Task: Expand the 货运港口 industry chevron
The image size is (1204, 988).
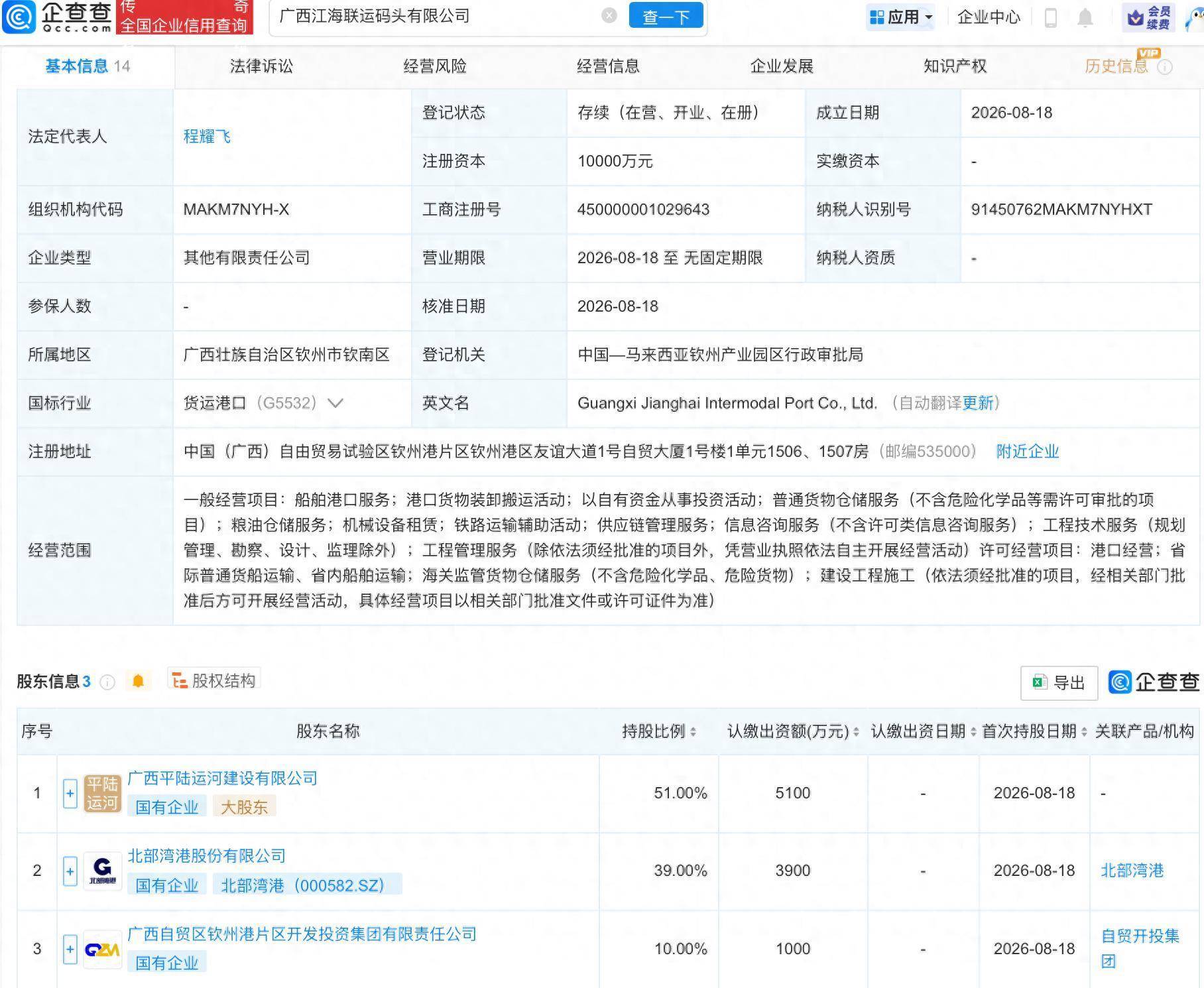Action: [x=335, y=403]
